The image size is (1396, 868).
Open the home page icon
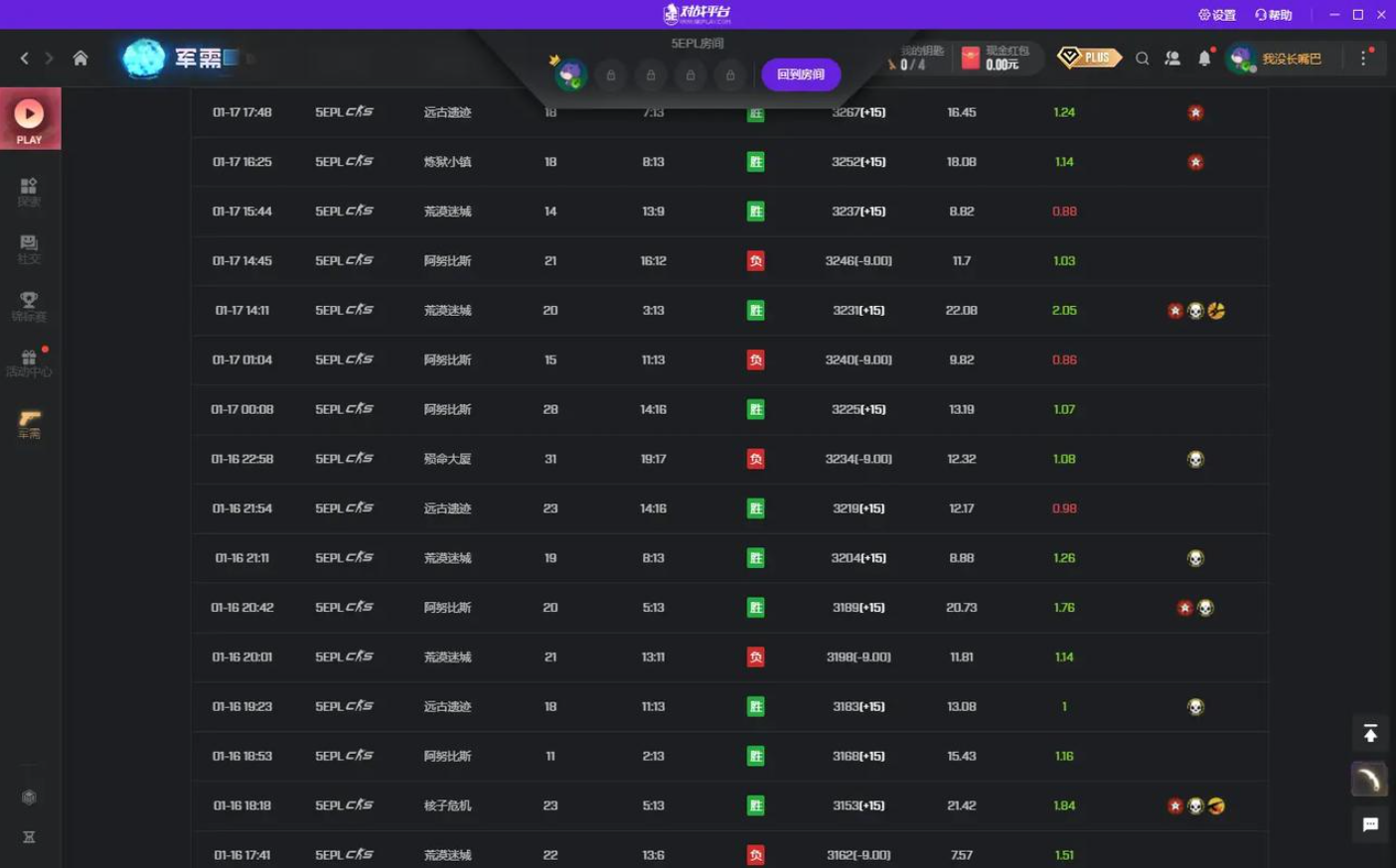tap(80, 58)
